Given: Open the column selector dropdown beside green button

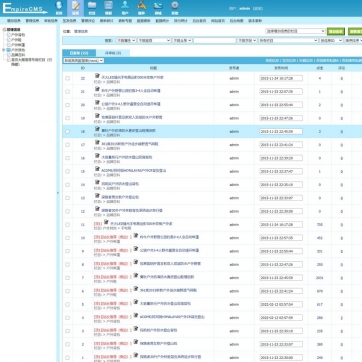Looking at the screenshot, I should (x=295, y=31).
